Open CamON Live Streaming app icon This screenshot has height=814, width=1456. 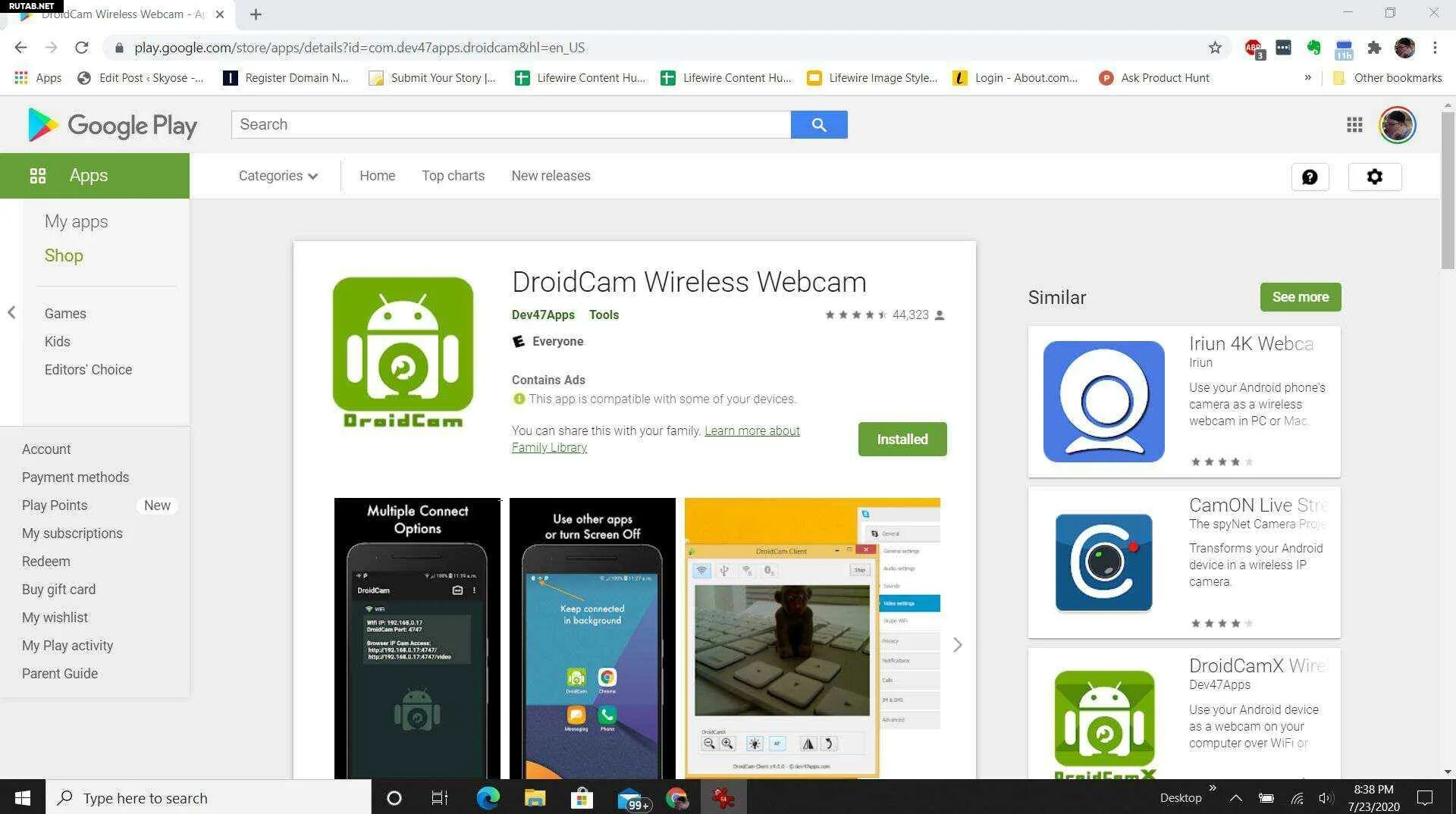point(1103,562)
